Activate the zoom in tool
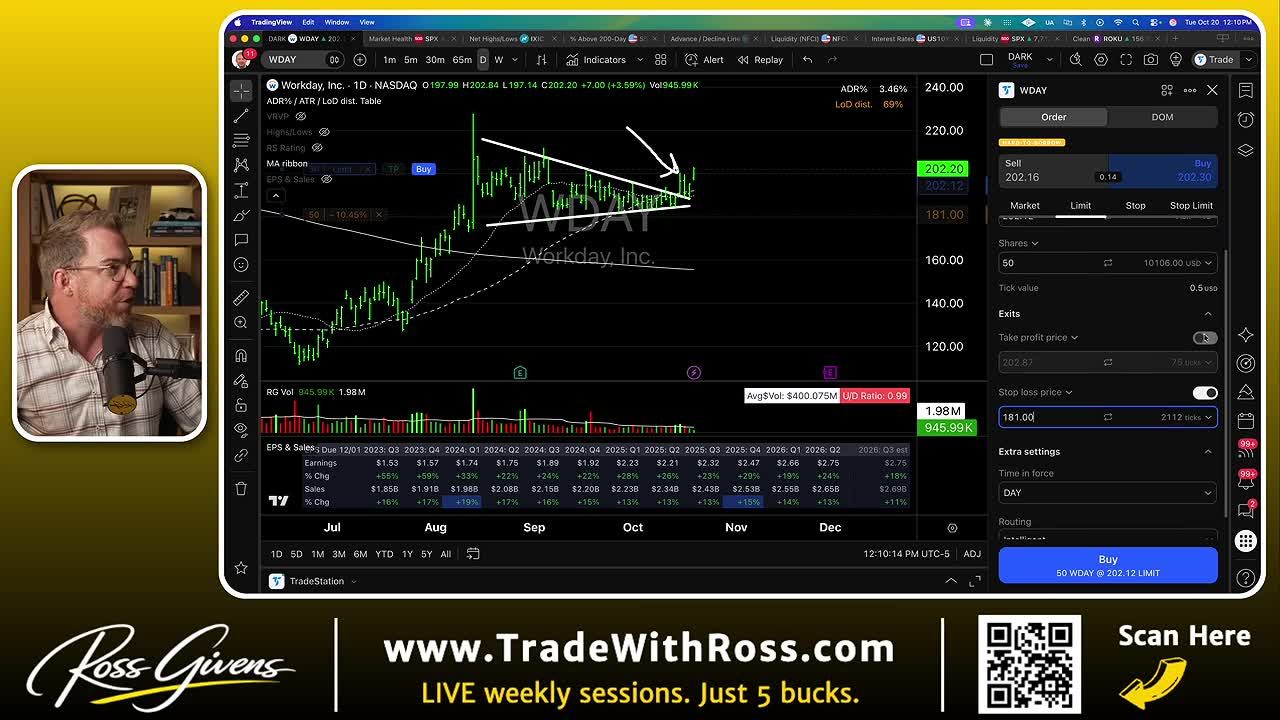Viewport: 1280px width, 720px height. click(241, 323)
